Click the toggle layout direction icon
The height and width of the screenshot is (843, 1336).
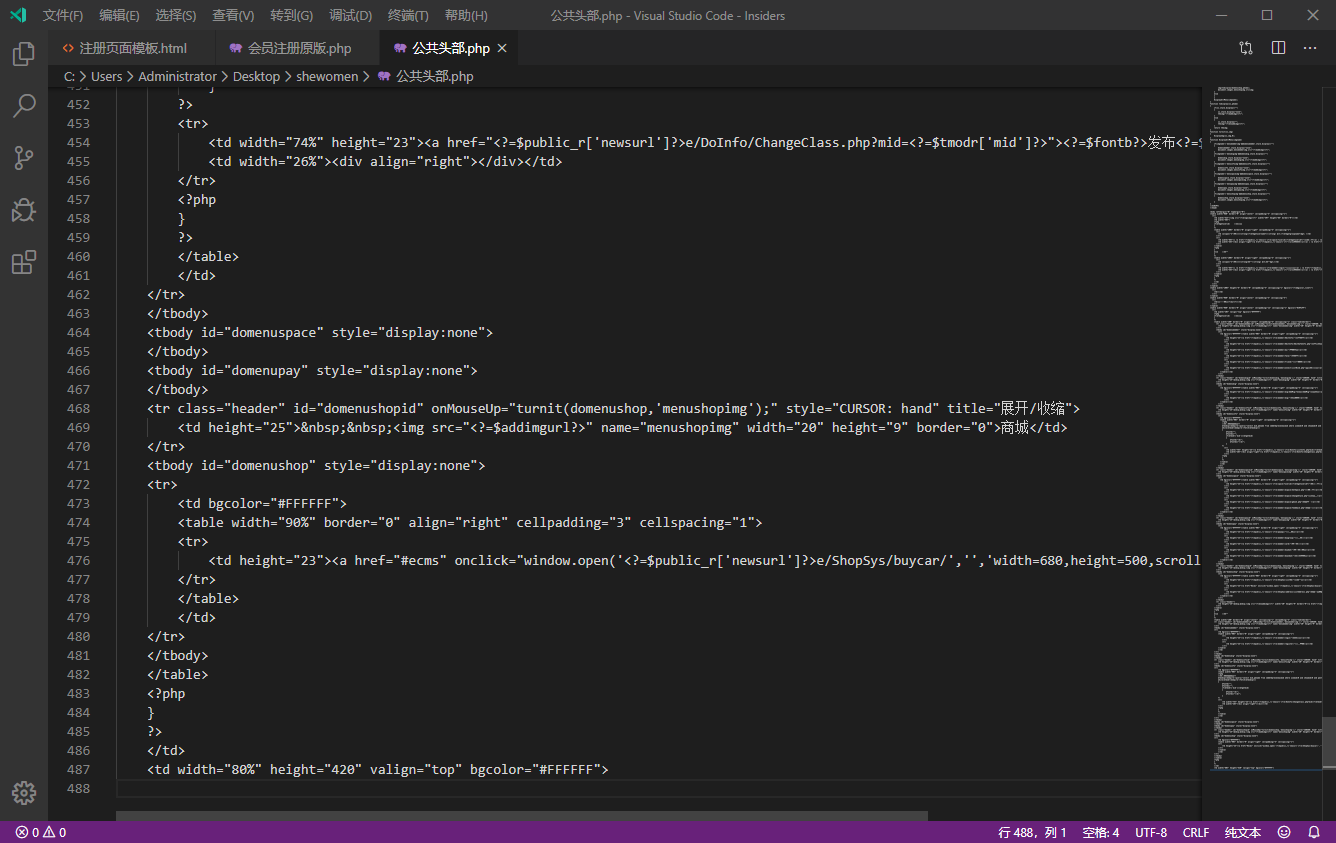(1246, 46)
